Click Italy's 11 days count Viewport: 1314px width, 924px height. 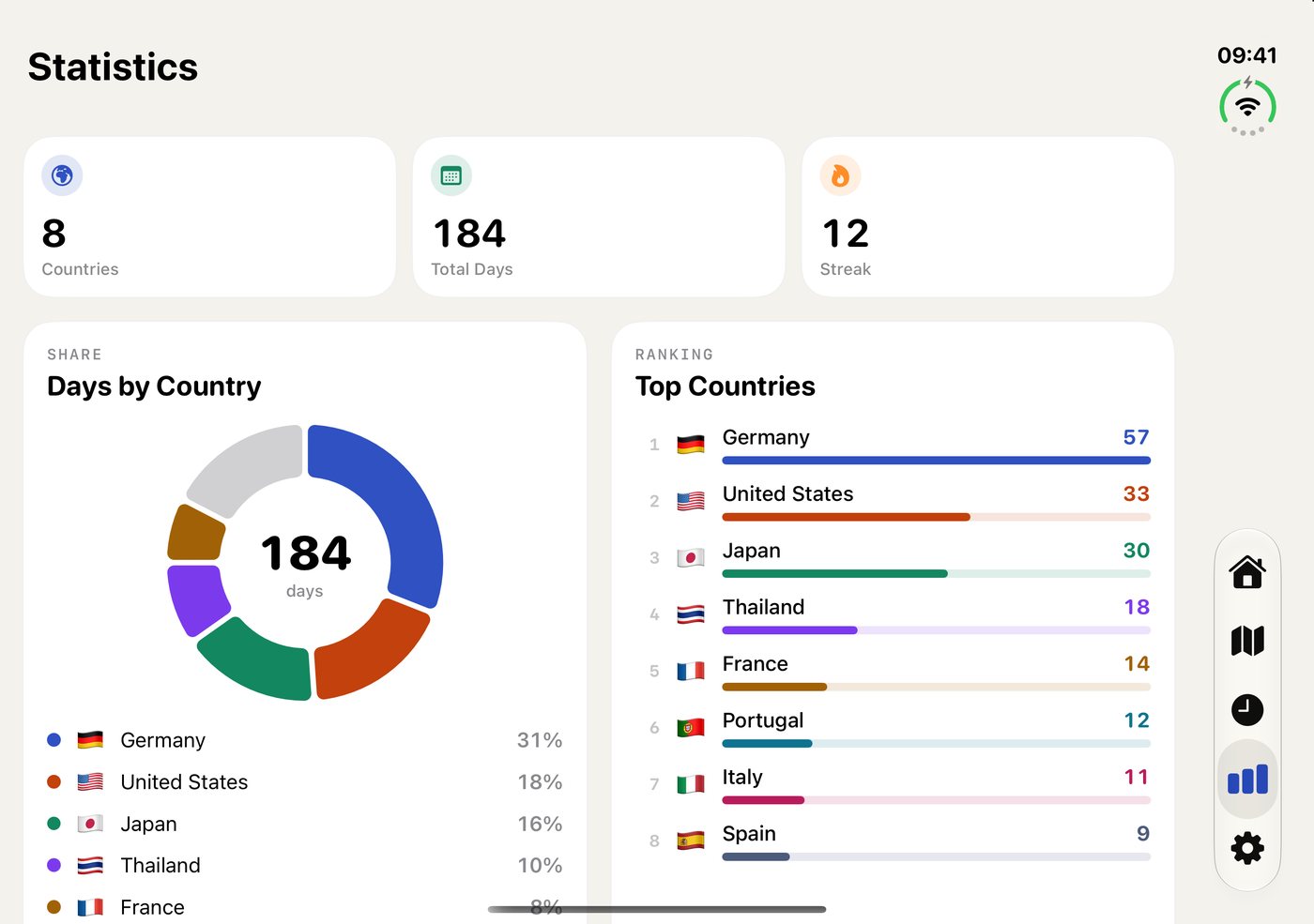coord(1137,777)
